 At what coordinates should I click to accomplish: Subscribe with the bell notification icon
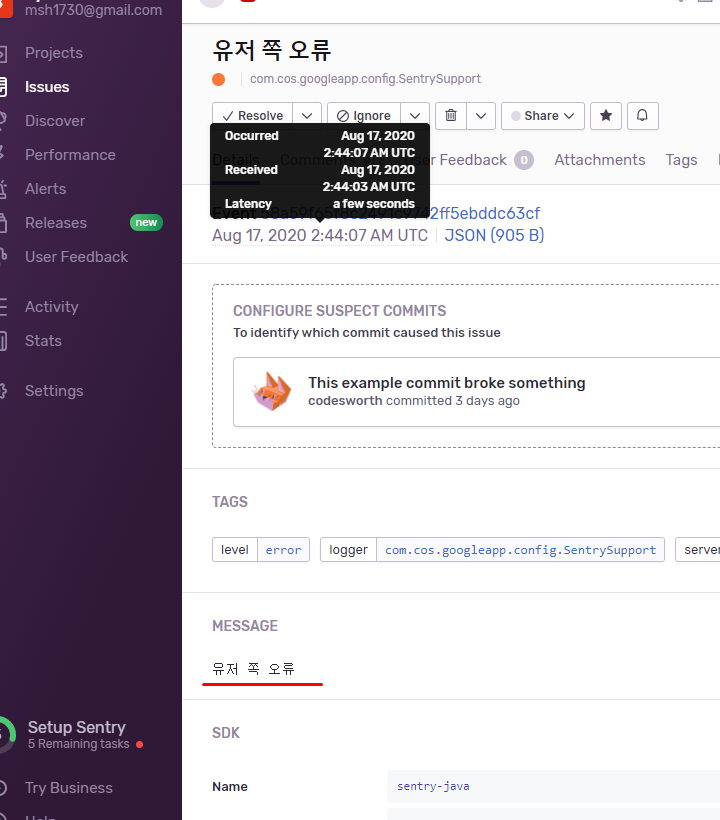(643, 116)
